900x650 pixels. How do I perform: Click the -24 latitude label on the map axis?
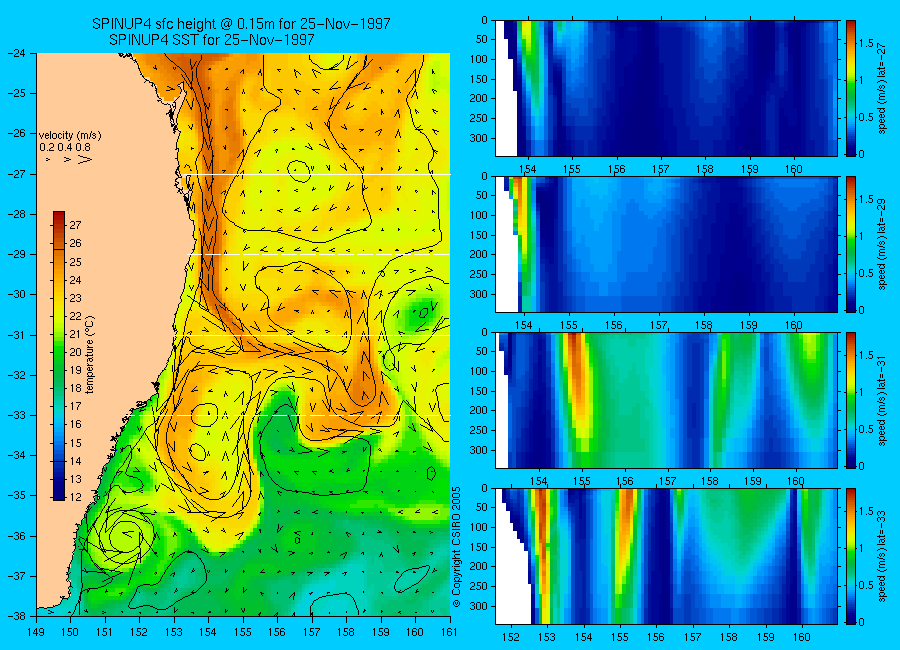[x=17, y=53]
